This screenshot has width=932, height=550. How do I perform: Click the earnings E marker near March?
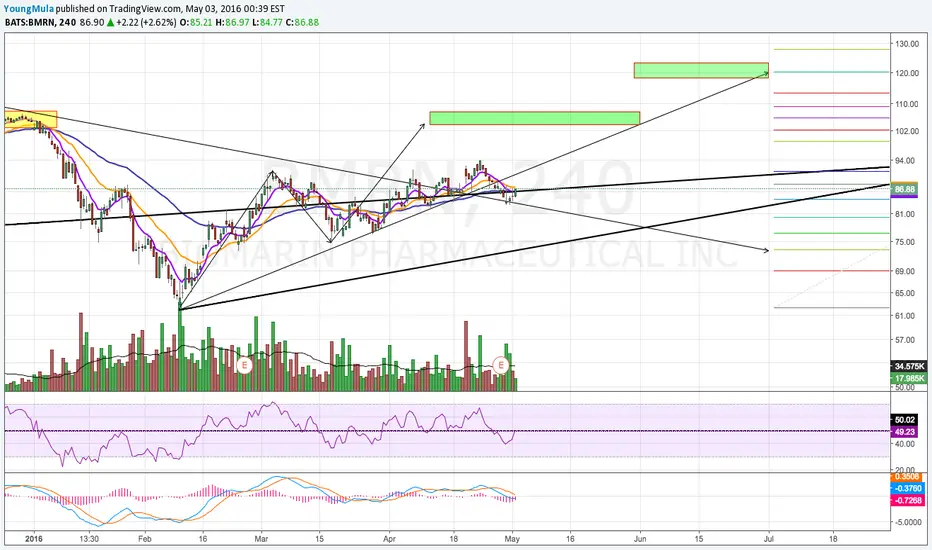244,365
